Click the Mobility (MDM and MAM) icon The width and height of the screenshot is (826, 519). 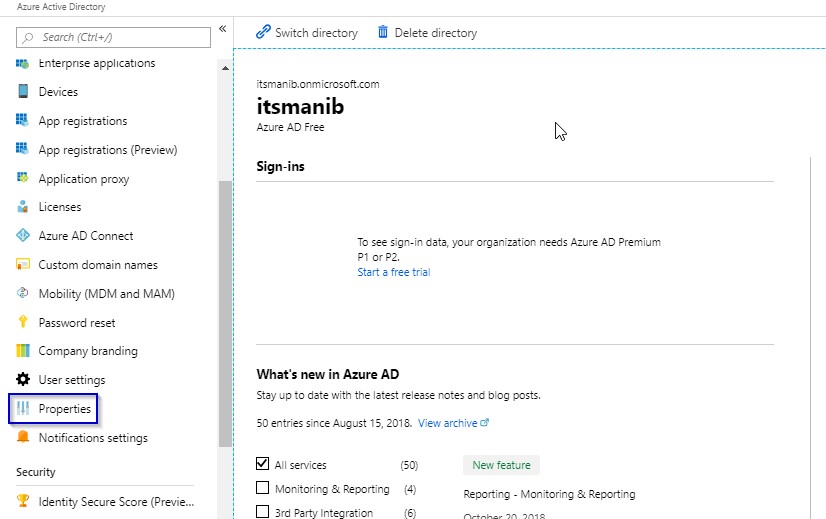23,292
